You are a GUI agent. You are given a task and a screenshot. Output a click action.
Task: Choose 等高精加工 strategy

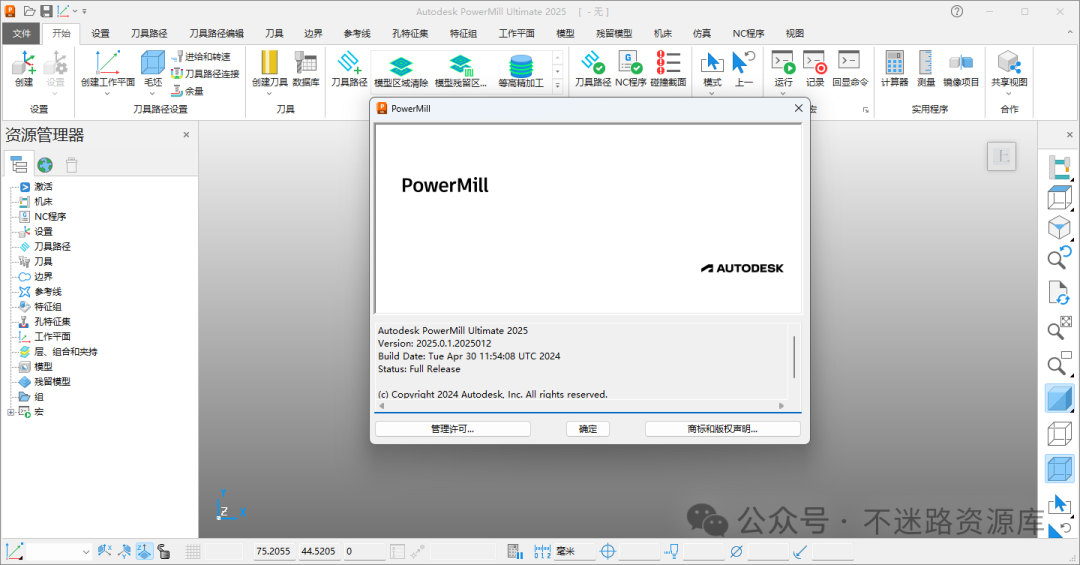521,72
